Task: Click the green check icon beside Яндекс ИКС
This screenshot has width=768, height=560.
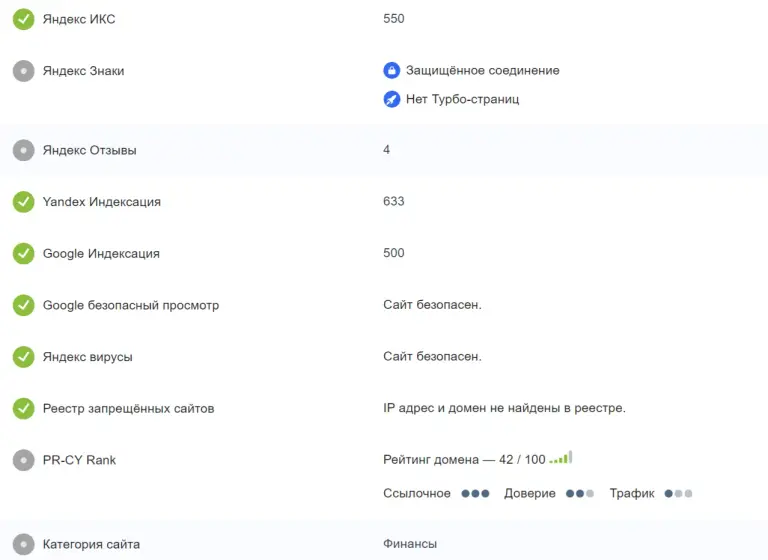Action: click(24, 19)
